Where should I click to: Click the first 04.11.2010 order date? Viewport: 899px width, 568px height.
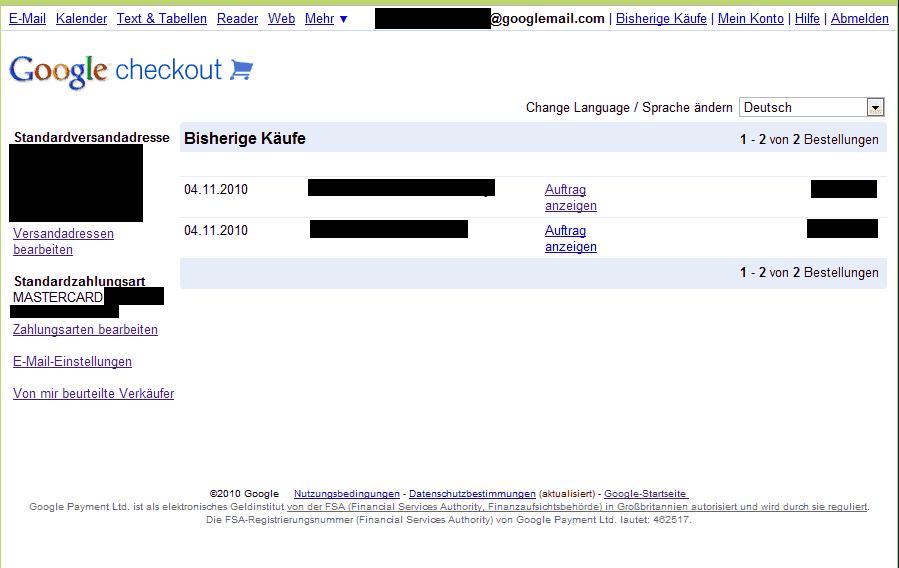pos(216,190)
